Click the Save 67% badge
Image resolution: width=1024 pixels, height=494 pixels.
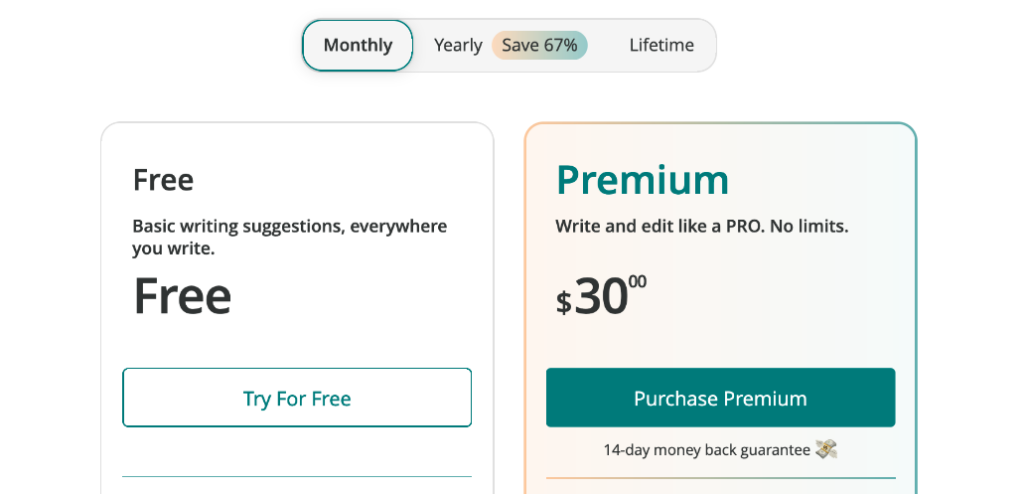[x=539, y=46]
